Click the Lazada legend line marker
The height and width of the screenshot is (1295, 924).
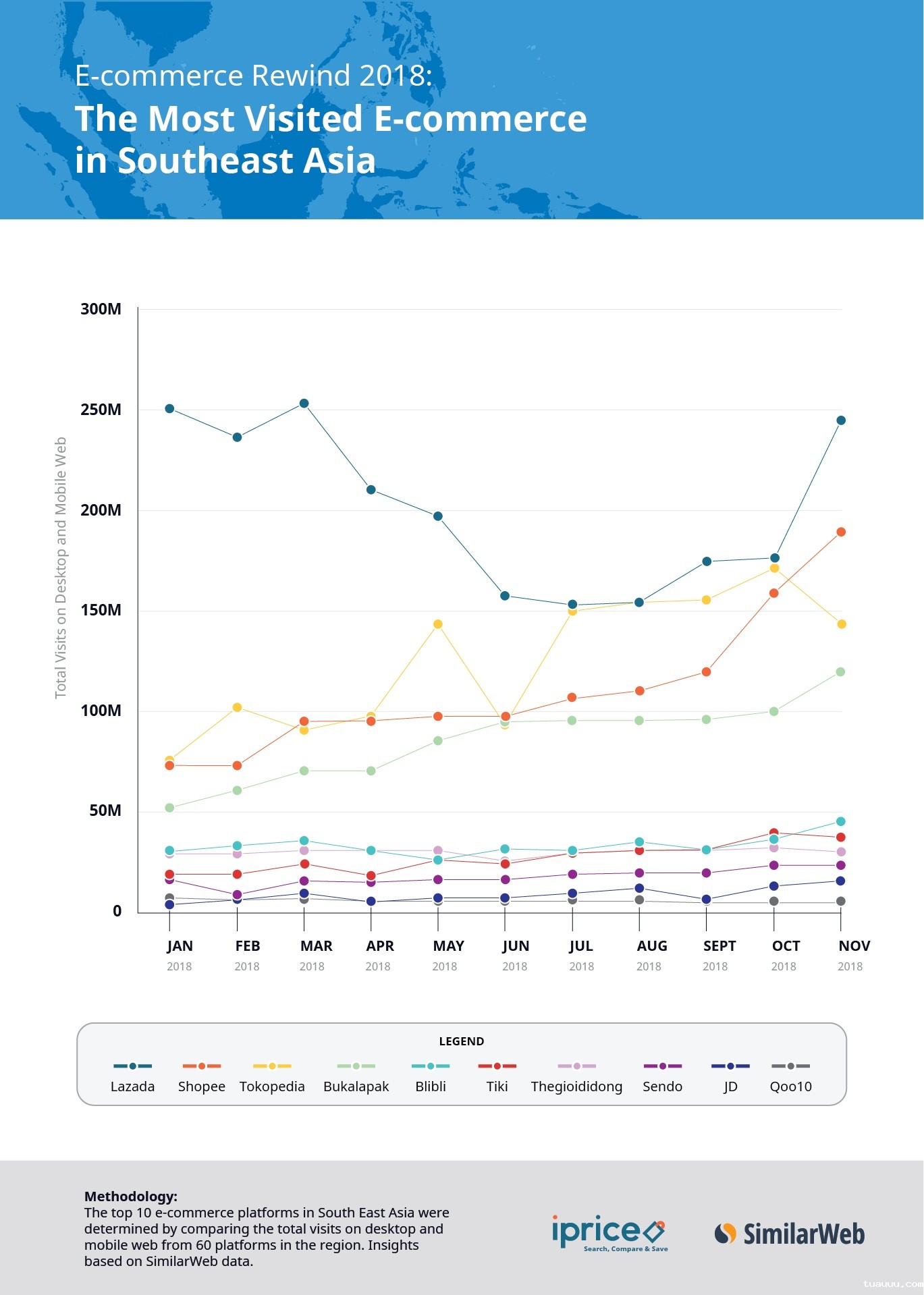tap(132, 1066)
